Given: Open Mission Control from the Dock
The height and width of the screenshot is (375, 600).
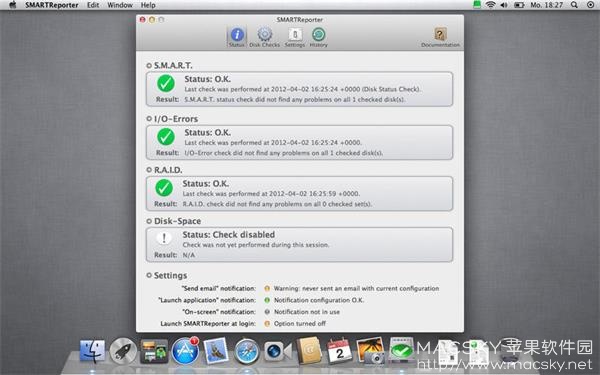Looking at the screenshot, I should 154,351.
